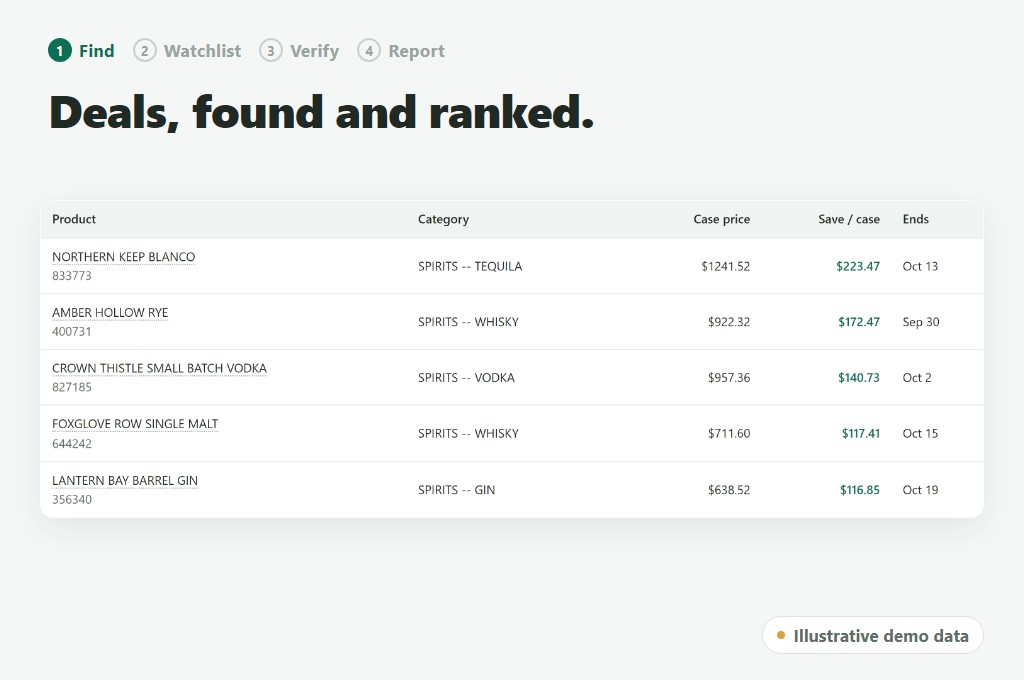
Task: Click savings value $140.73
Action: point(859,378)
